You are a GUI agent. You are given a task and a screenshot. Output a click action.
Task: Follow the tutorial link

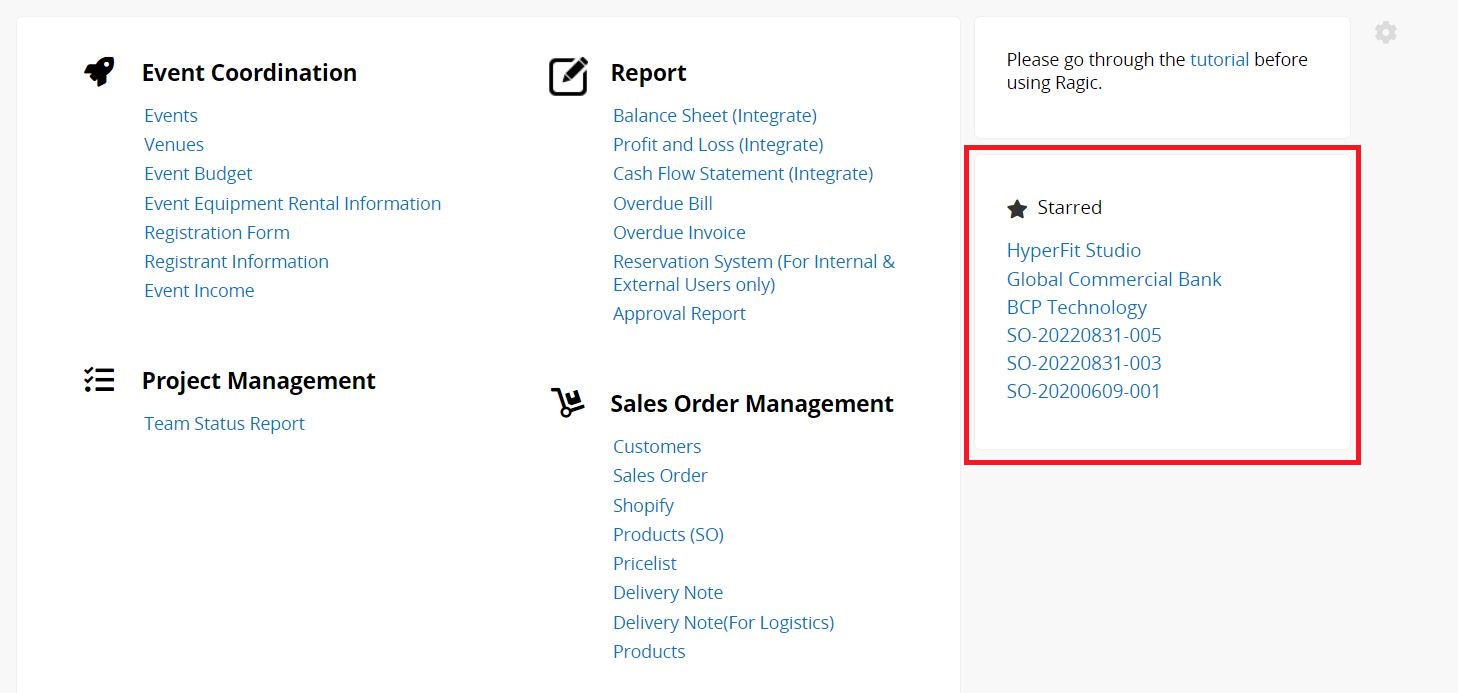(1219, 60)
